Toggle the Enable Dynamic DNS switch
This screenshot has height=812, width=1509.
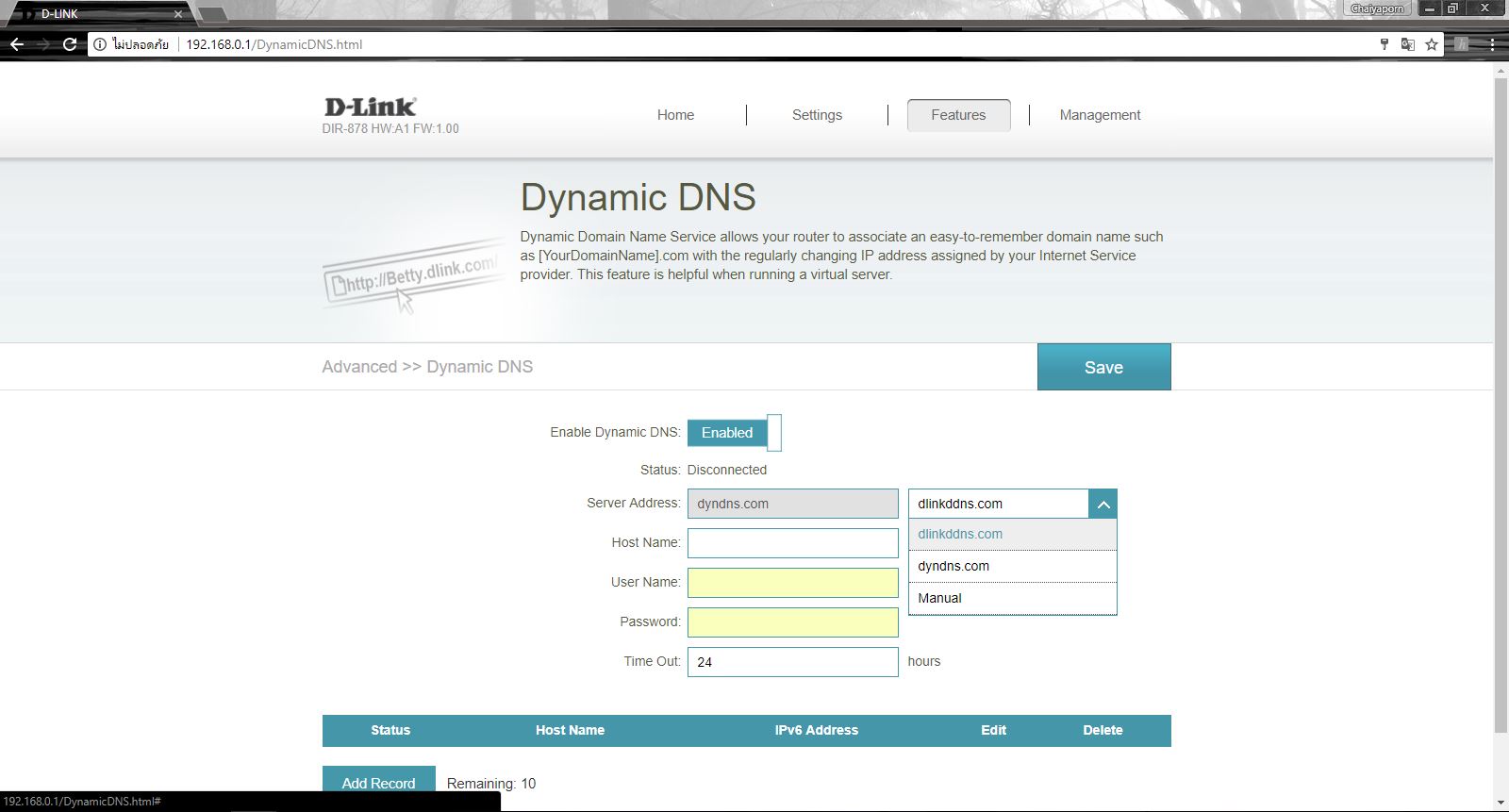(x=735, y=433)
